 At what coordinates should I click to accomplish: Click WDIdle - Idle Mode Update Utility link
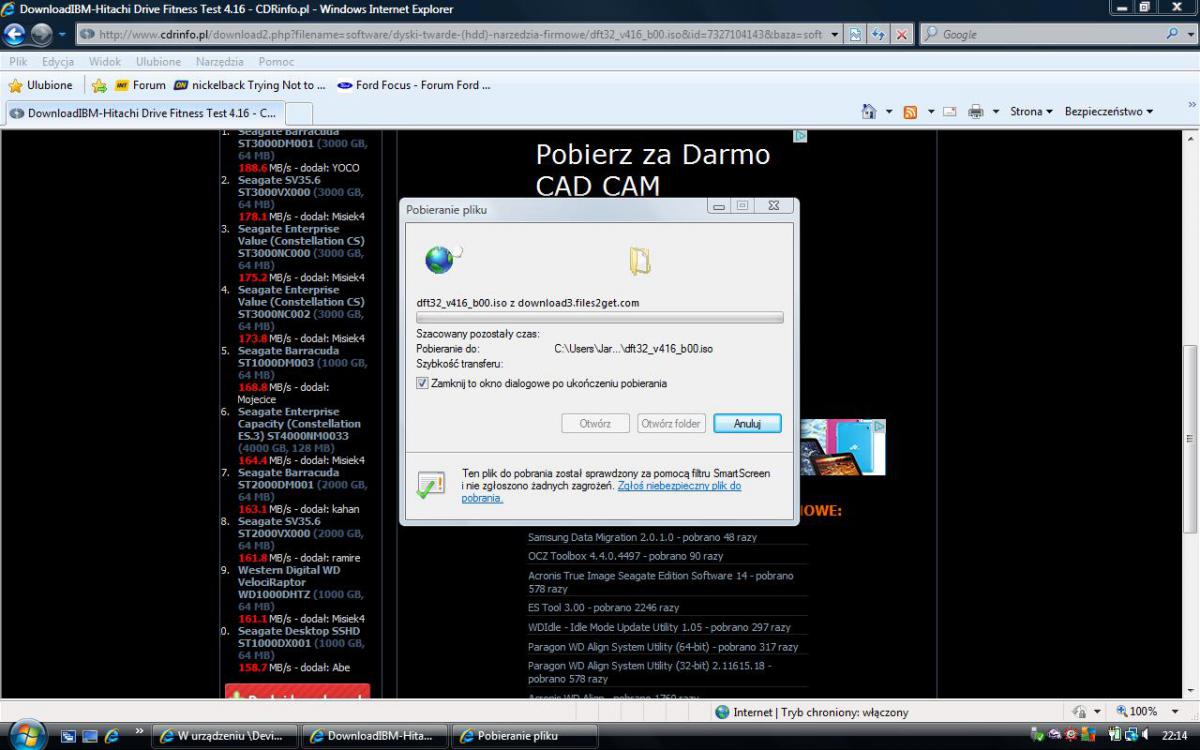coord(659,627)
